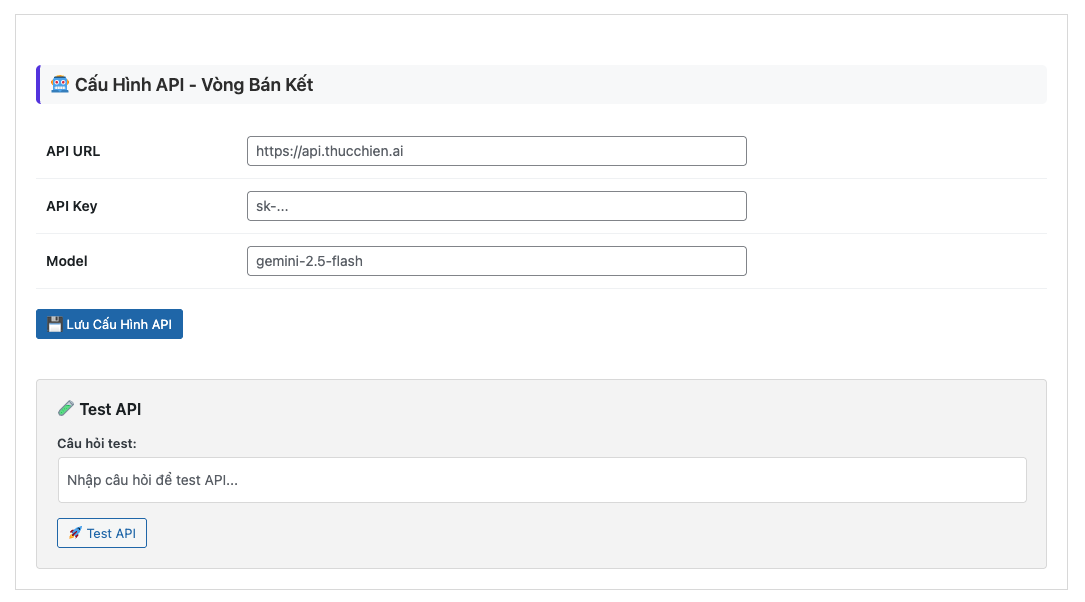The height and width of the screenshot is (602, 1085).
Task: Click the gemini-2.5-flash text in Model field
Action: click(309, 261)
